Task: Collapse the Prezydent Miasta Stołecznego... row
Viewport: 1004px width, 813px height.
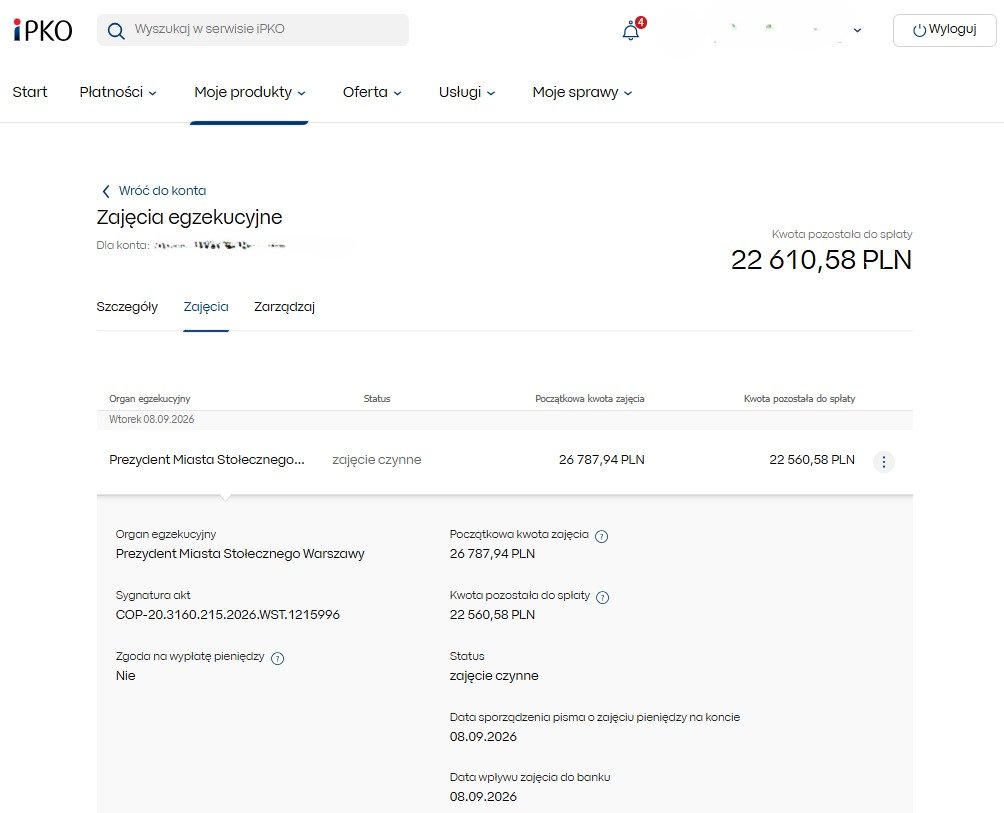Action: pos(207,460)
